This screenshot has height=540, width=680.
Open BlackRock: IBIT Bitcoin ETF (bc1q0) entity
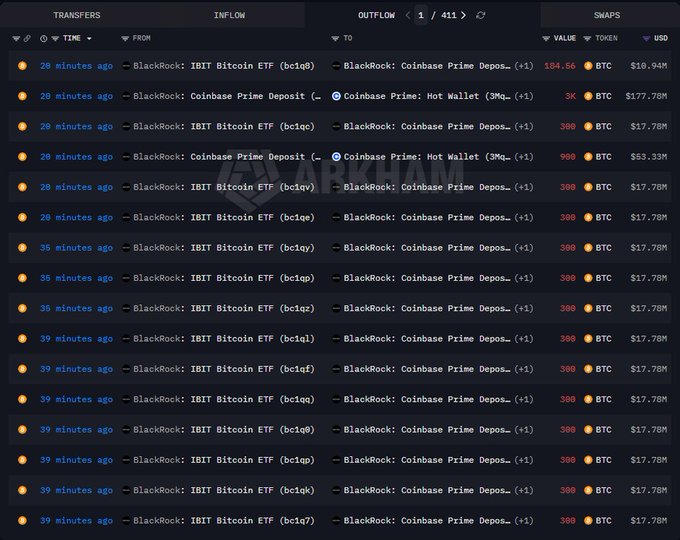tap(224, 430)
